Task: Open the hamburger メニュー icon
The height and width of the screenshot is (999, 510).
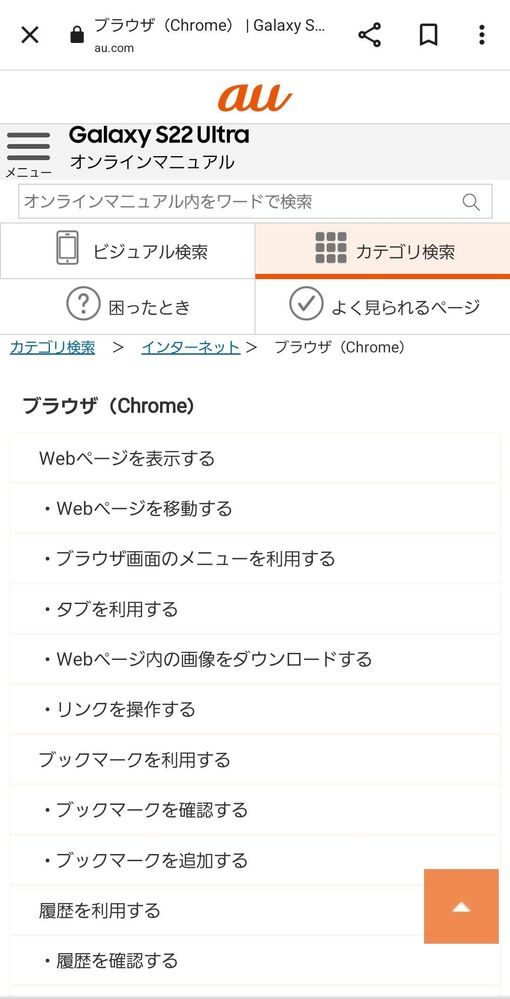Action: [x=28, y=155]
